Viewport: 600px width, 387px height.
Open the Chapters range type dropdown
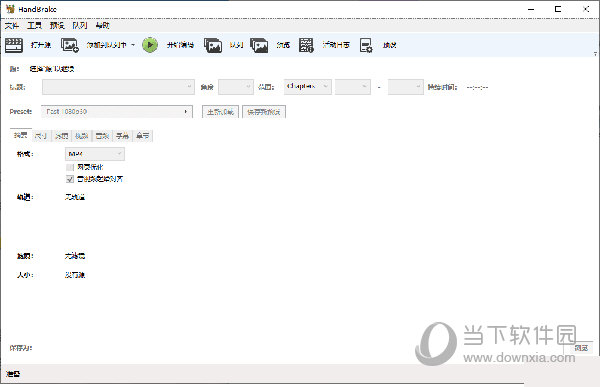(308, 87)
